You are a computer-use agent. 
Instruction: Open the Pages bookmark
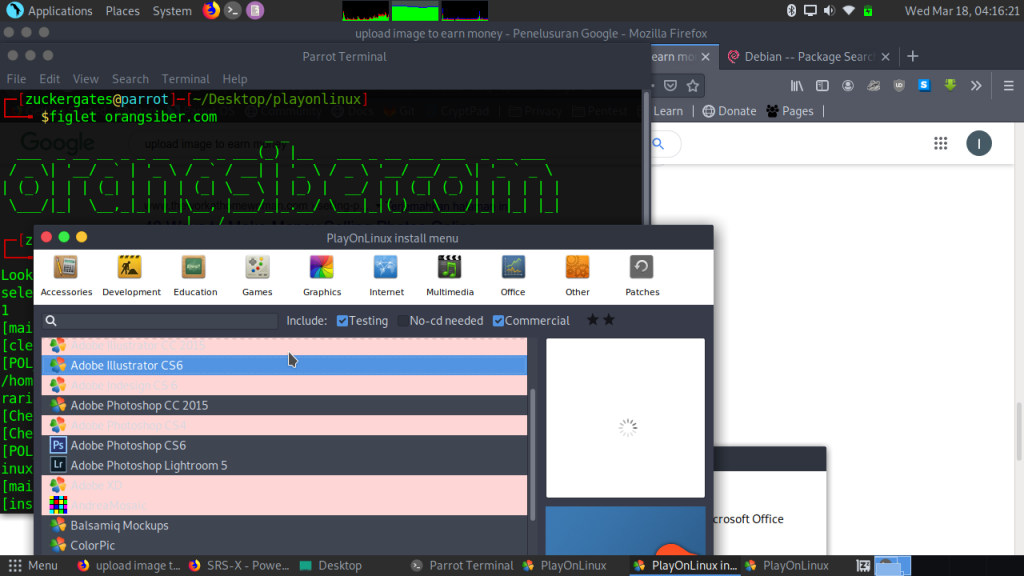click(790, 111)
